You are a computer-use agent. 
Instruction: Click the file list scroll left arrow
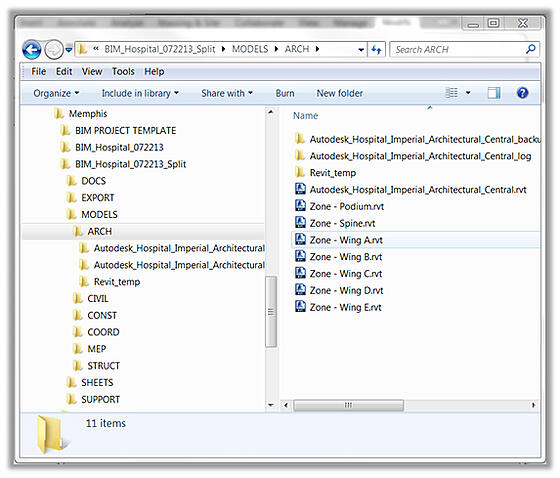click(286, 405)
